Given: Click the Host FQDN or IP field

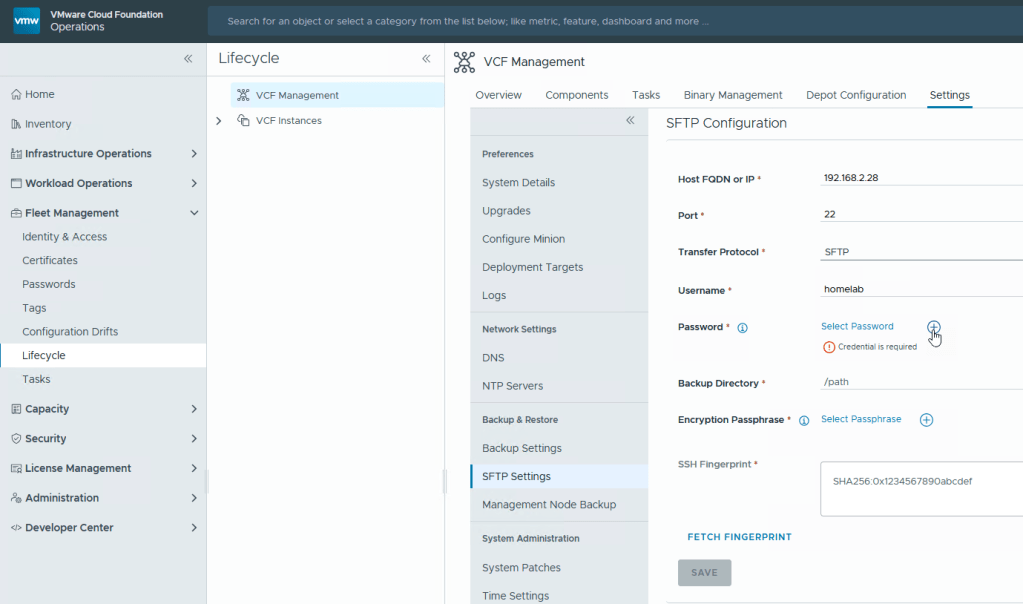Looking at the screenshot, I should coord(920,178).
